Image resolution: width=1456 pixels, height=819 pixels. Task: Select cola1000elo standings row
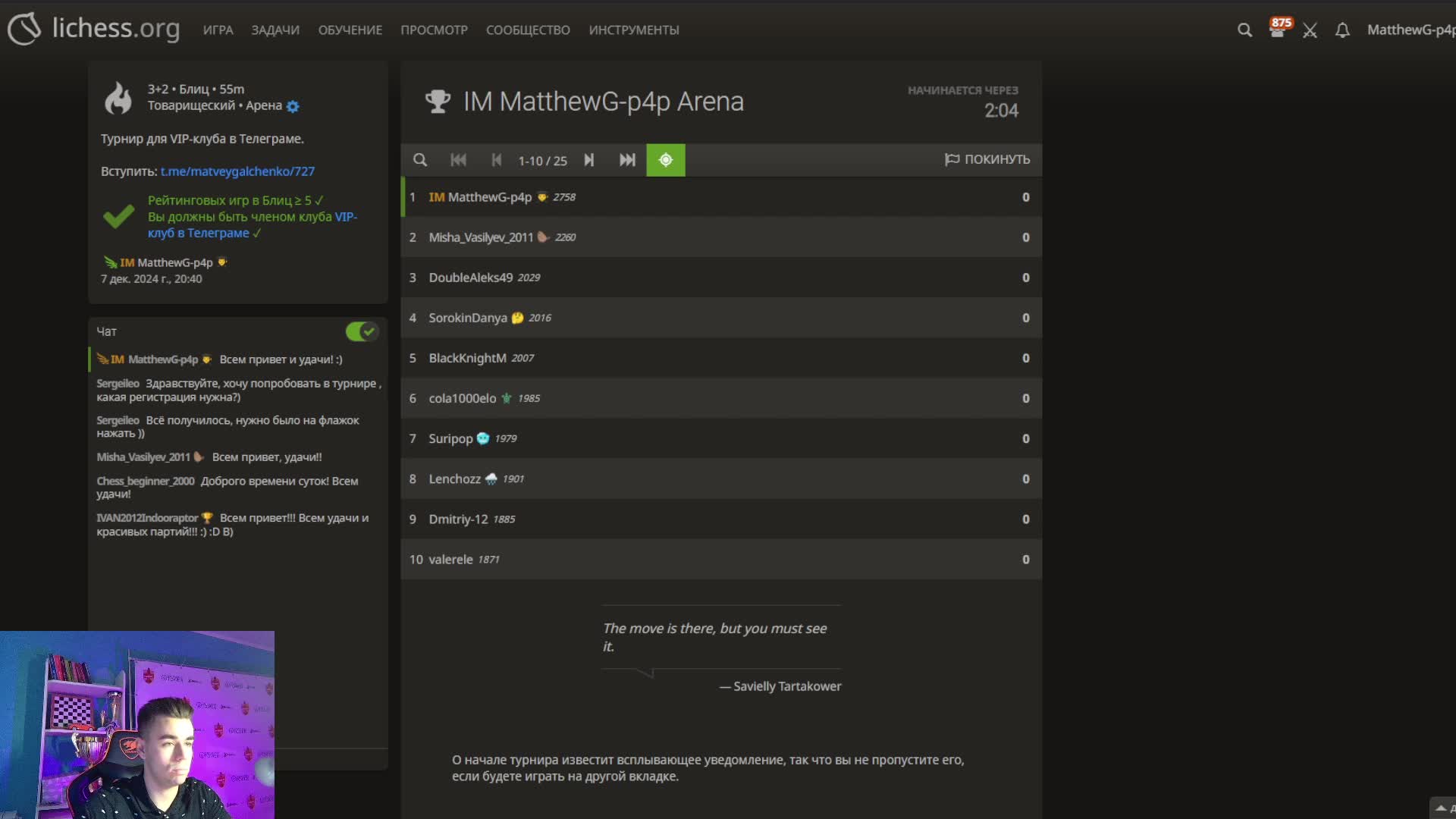pyautogui.click(x=721, y=398)
